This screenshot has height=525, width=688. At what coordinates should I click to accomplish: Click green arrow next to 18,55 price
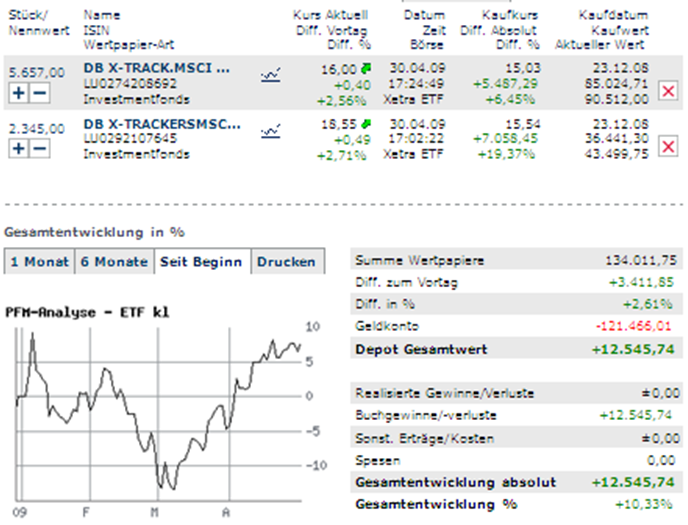coord(365,123)
